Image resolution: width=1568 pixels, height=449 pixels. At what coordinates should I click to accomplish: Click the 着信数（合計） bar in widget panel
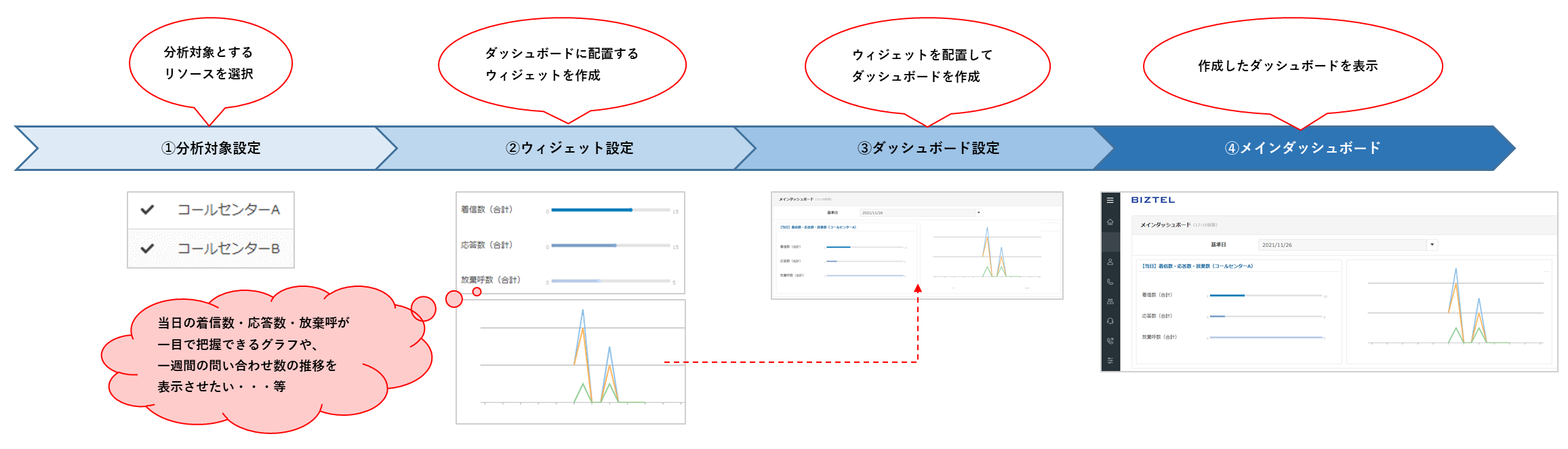click(591, 210)
